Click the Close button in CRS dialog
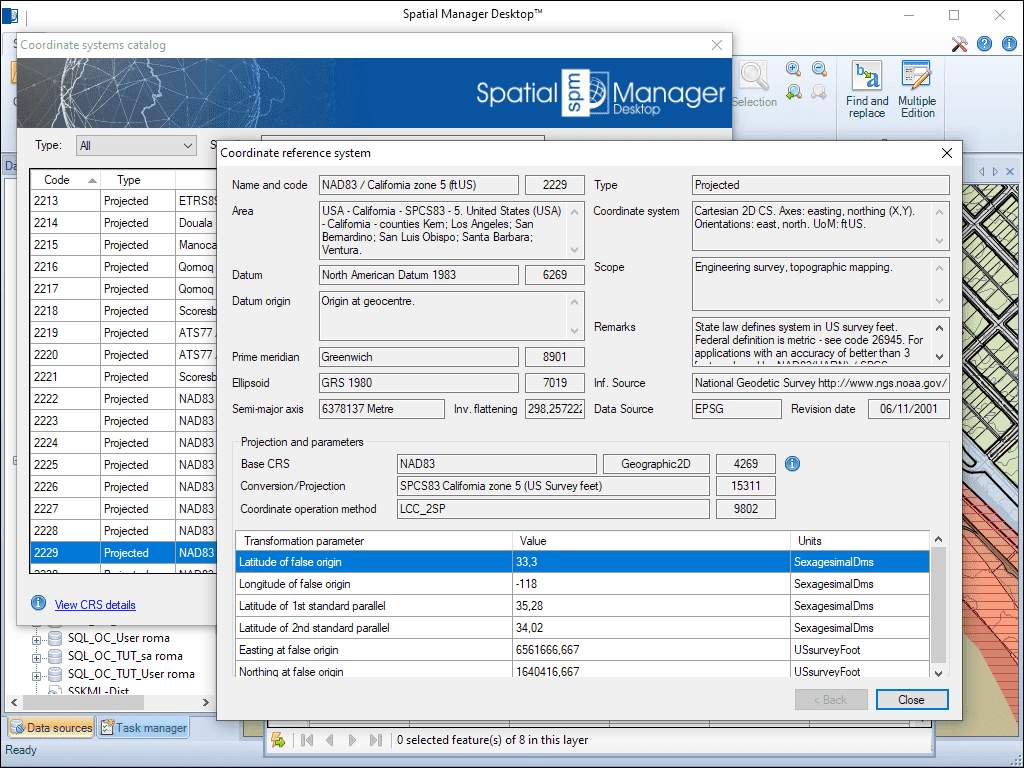 [912, 699]
